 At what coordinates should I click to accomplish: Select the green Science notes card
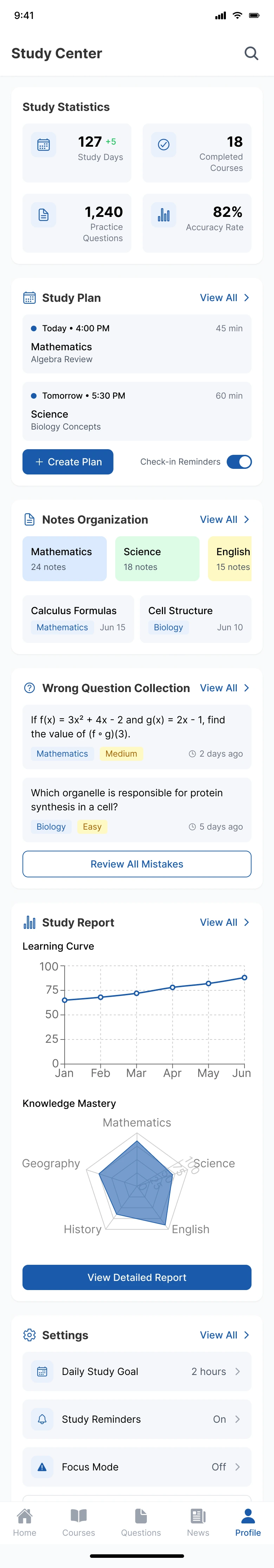[157, 558]
